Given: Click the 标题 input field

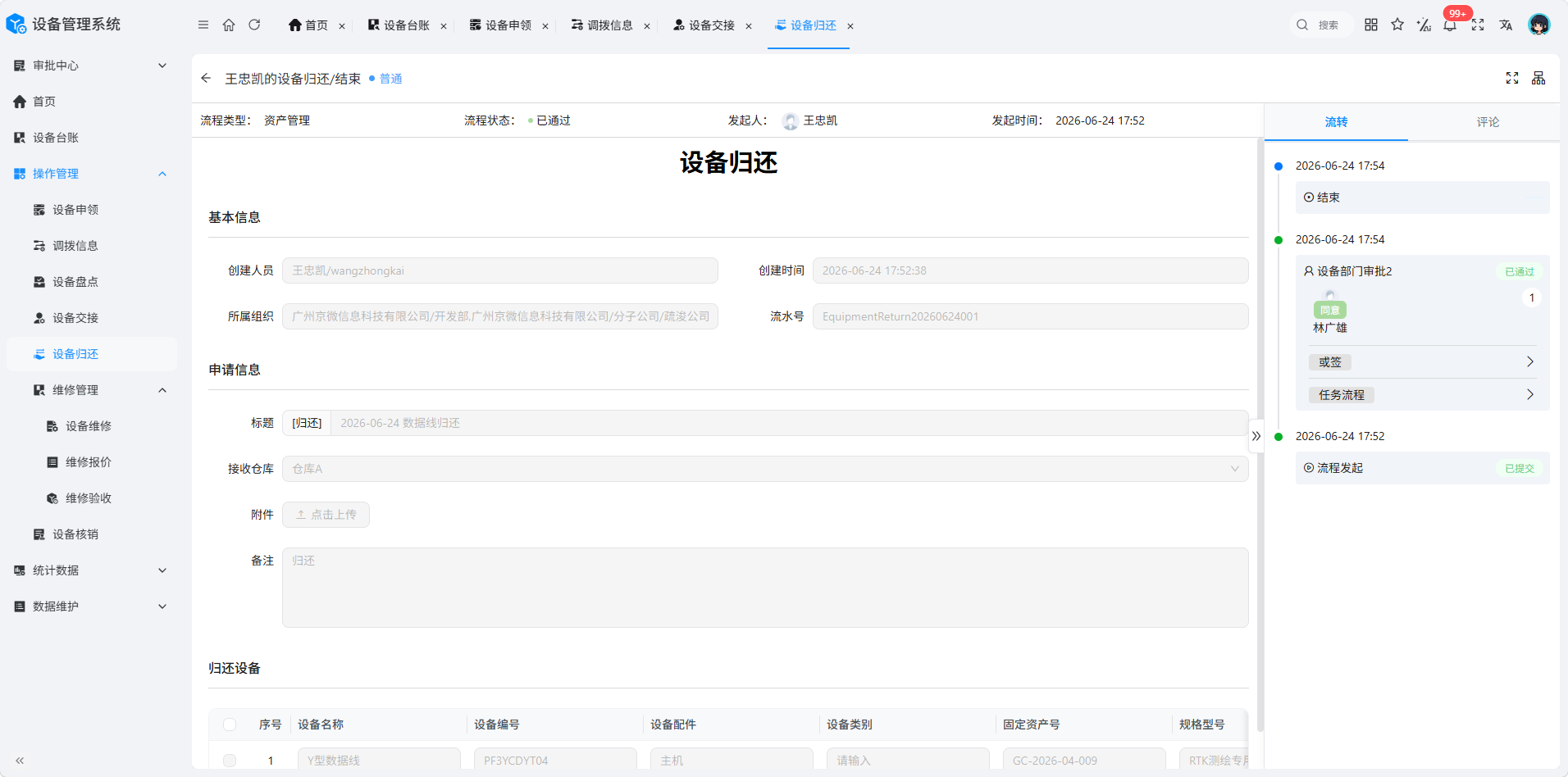Looking at the screenshot, I should pyautogui.click(x=789, y=423).
